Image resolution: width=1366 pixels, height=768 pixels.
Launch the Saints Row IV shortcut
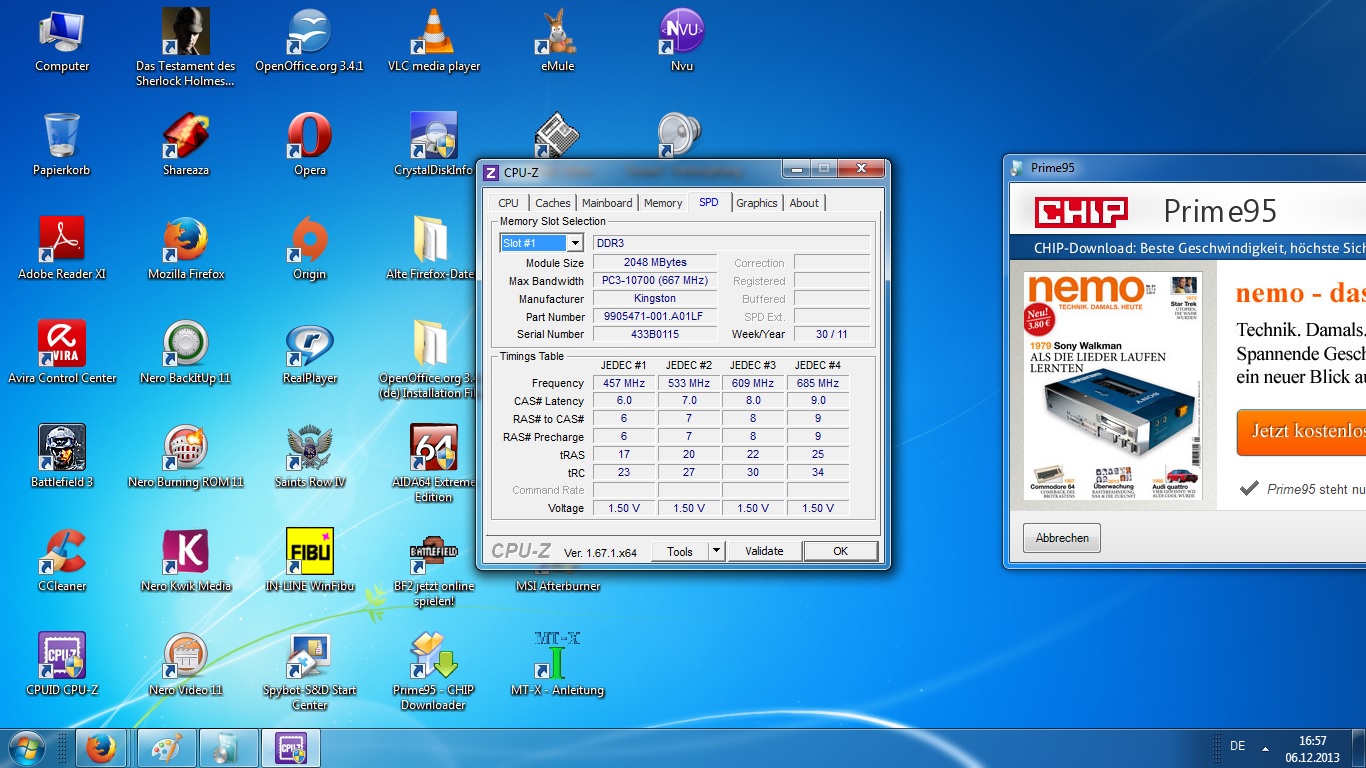pos(310,456)
